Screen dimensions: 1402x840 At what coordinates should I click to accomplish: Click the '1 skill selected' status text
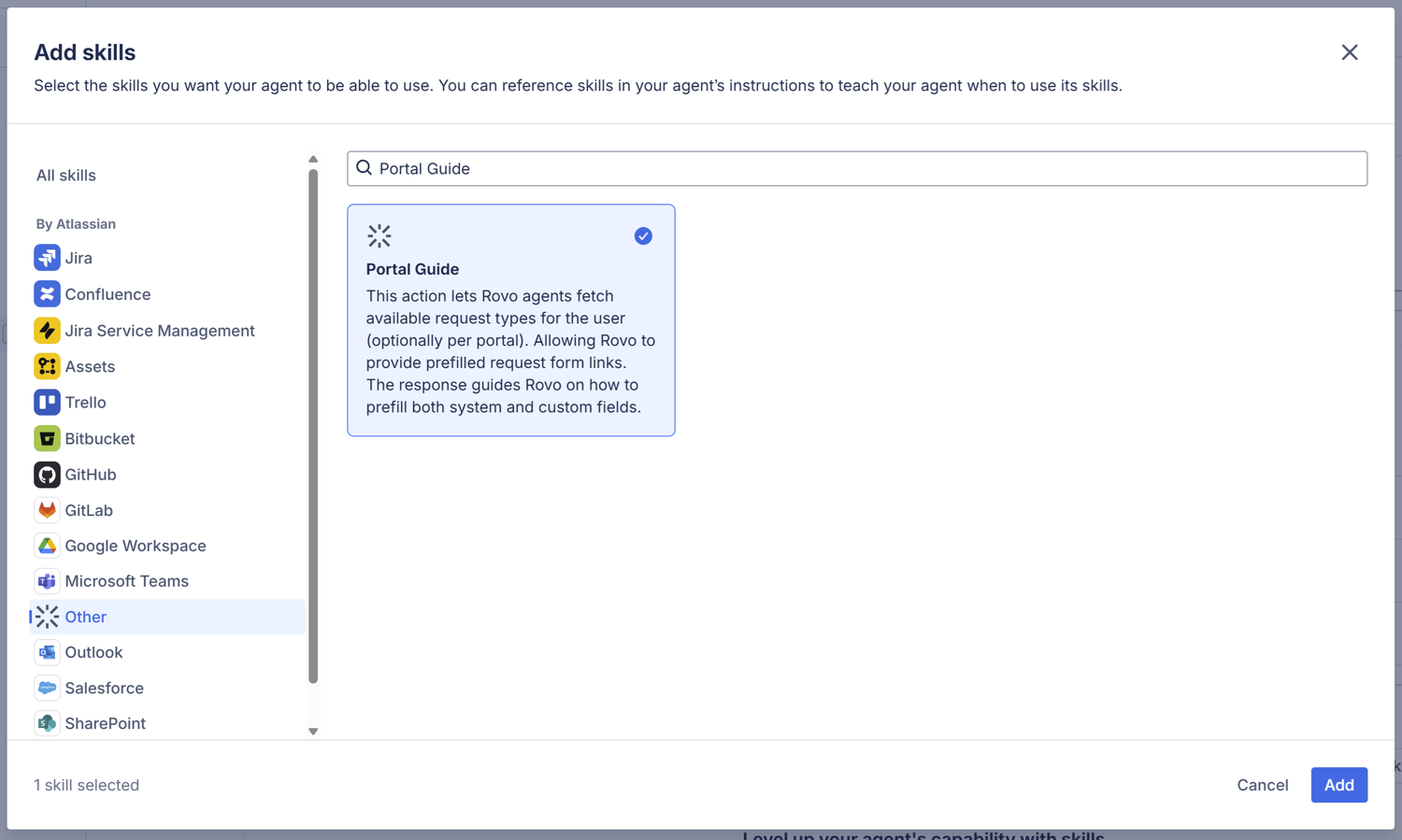[x=87, y=786]
